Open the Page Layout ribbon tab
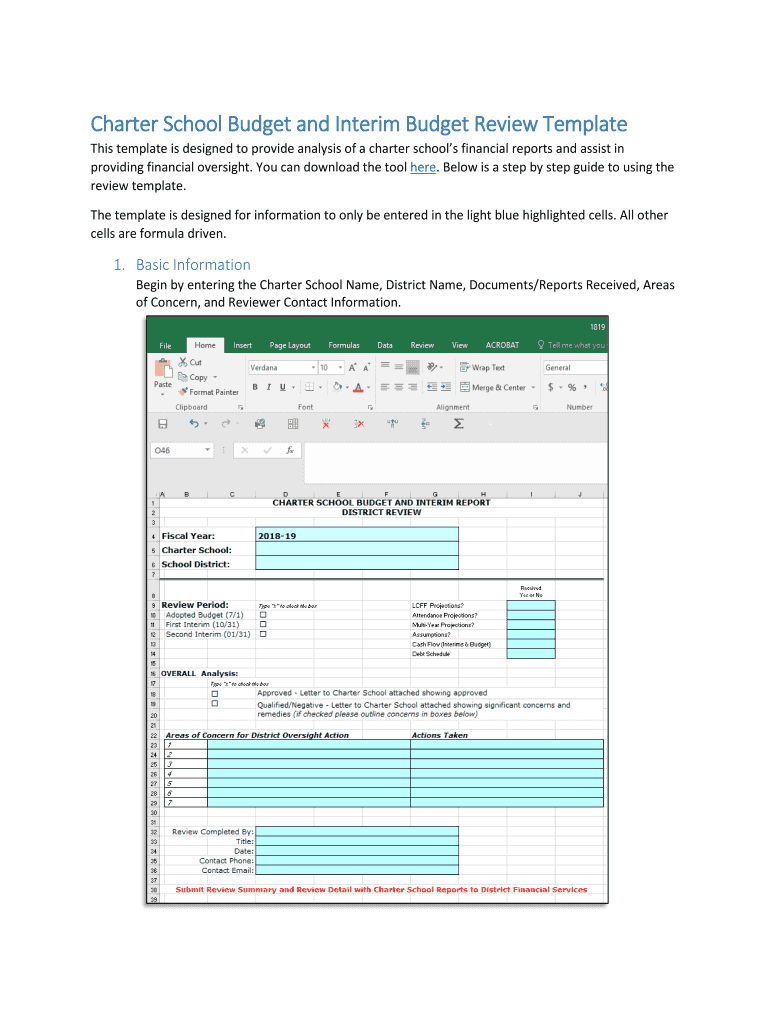The height and width of the screenshot is (1024, 770). coord(291,345)
